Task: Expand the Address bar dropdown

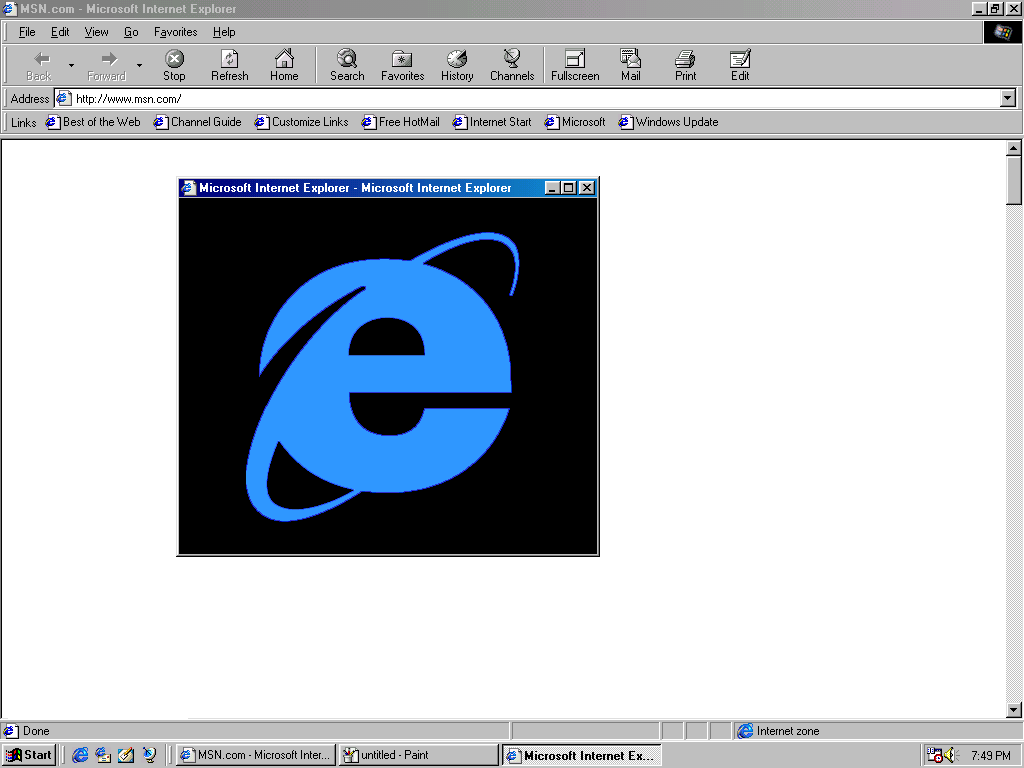Action: pos(1007,98)
